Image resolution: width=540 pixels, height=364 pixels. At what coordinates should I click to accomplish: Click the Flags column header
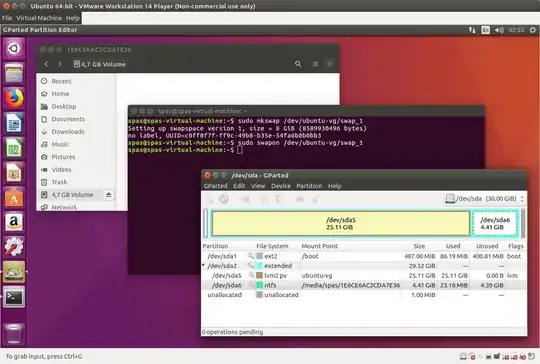pos(516,246)
